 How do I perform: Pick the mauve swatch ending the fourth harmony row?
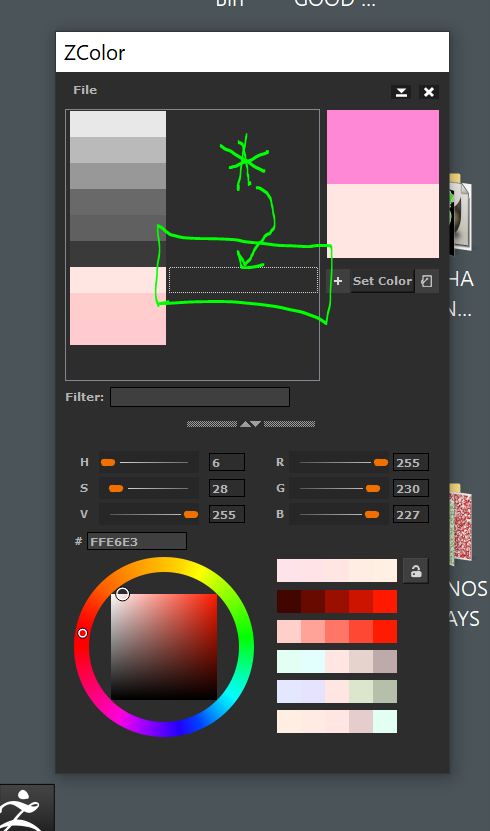[x=385, y=661]
